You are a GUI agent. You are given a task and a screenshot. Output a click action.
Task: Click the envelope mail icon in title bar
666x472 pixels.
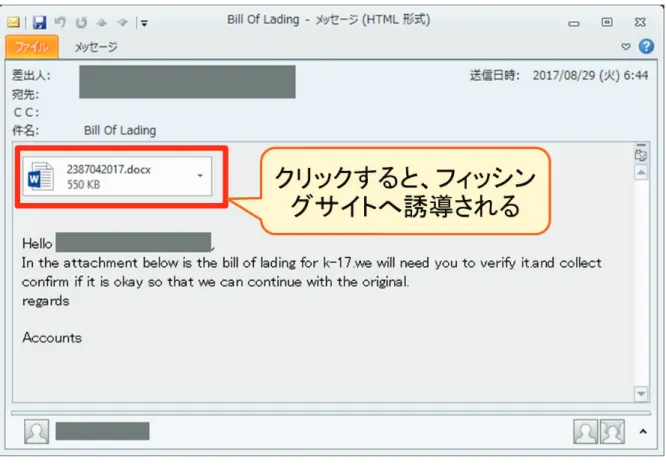pos(13,22)
